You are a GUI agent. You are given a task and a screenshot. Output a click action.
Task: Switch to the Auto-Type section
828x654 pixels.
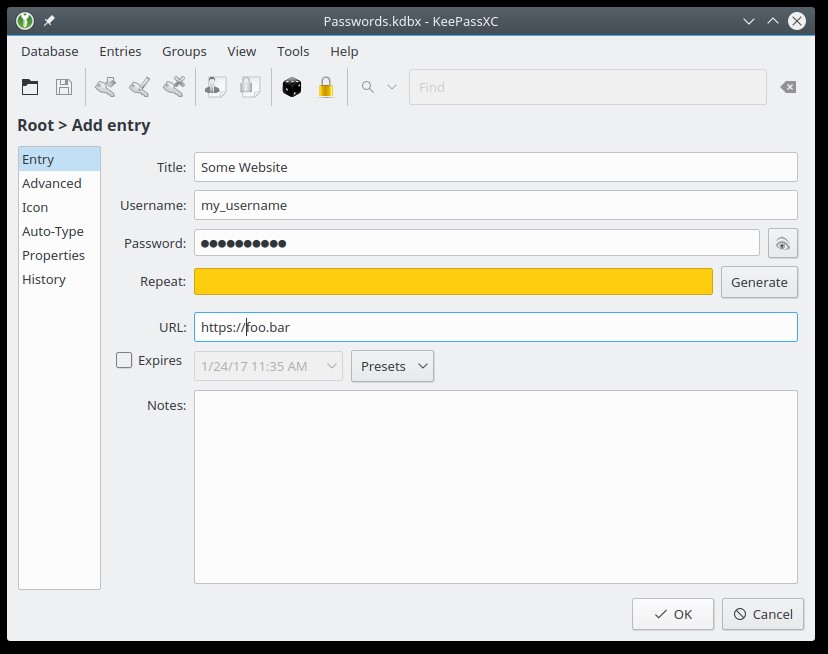tap(53, 231)
